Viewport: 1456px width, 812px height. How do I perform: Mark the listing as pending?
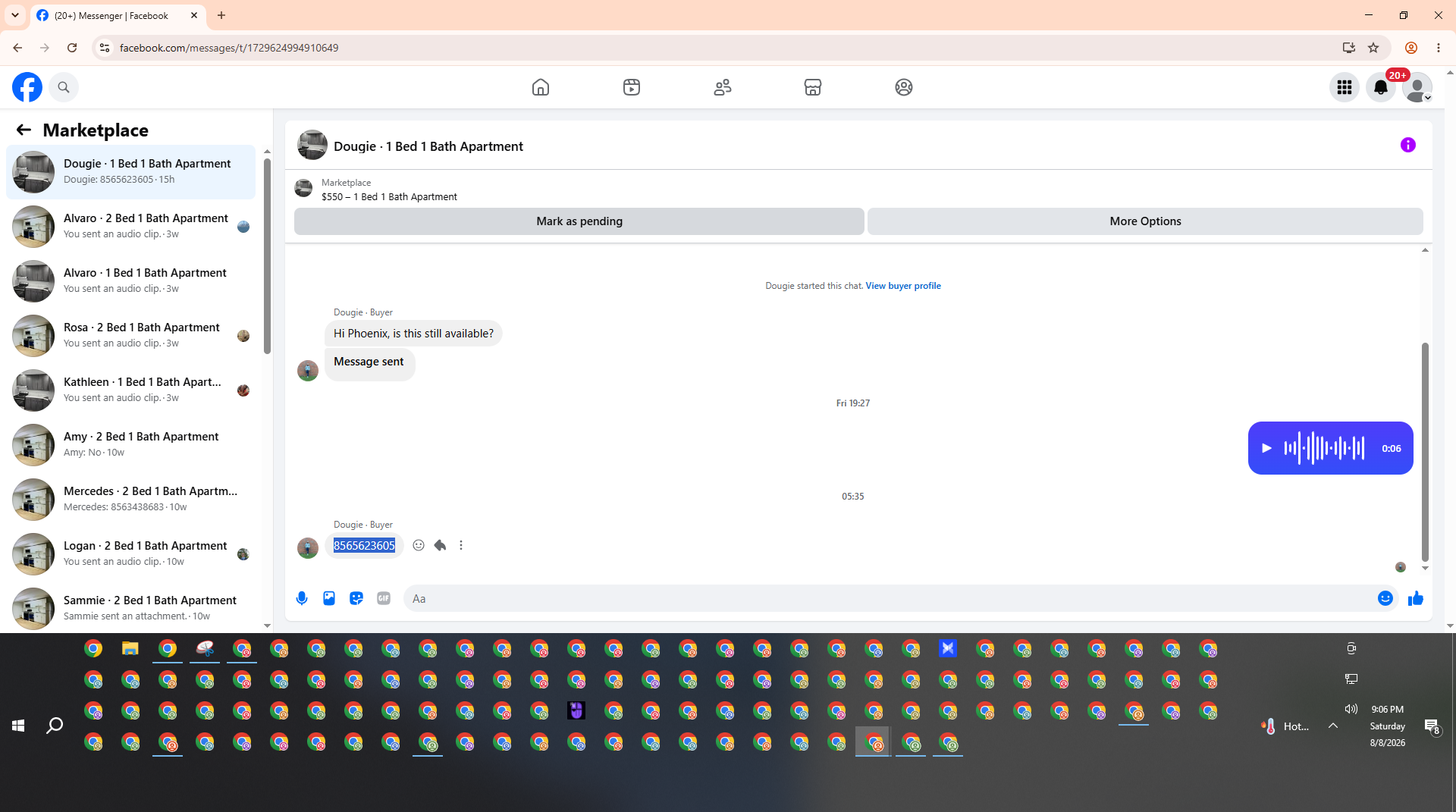coord(579,221)
